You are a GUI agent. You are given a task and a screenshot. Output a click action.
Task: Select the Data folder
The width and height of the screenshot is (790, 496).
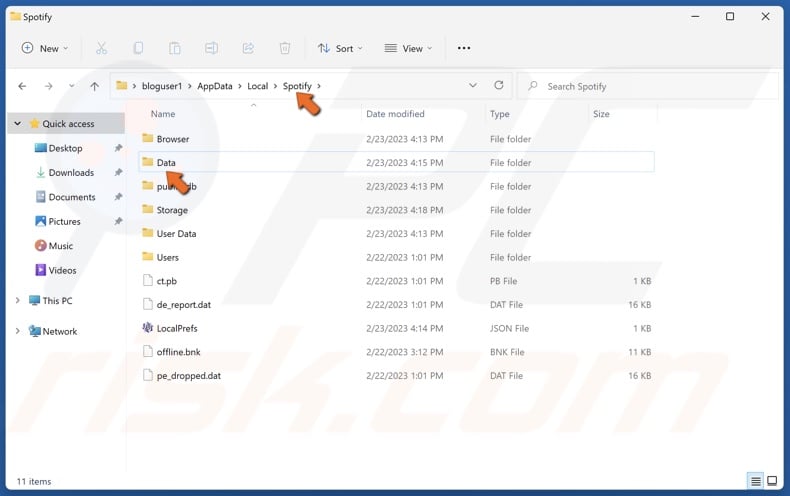pyautogui.click(x=166, y=162)
